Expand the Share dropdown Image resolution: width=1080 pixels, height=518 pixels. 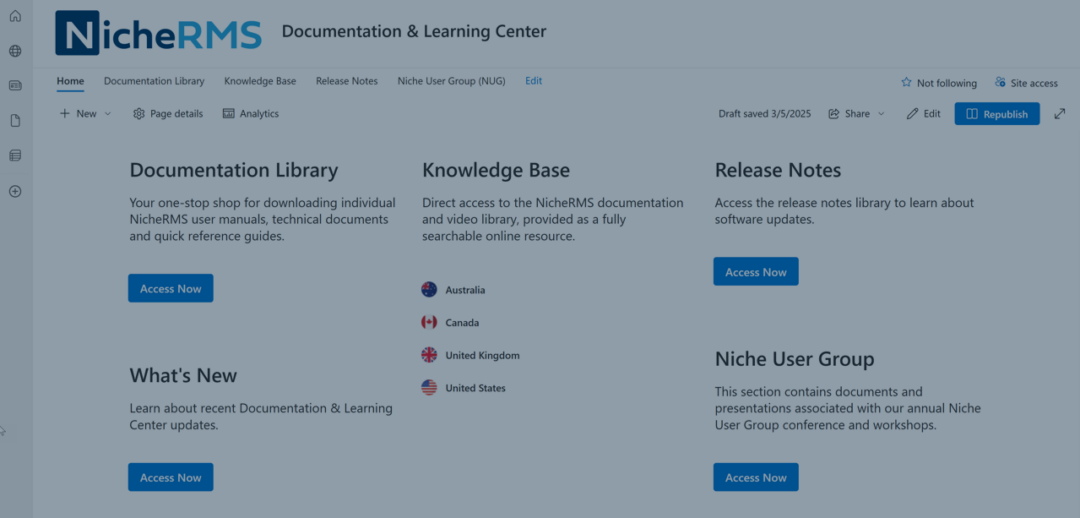pos(857,114)
